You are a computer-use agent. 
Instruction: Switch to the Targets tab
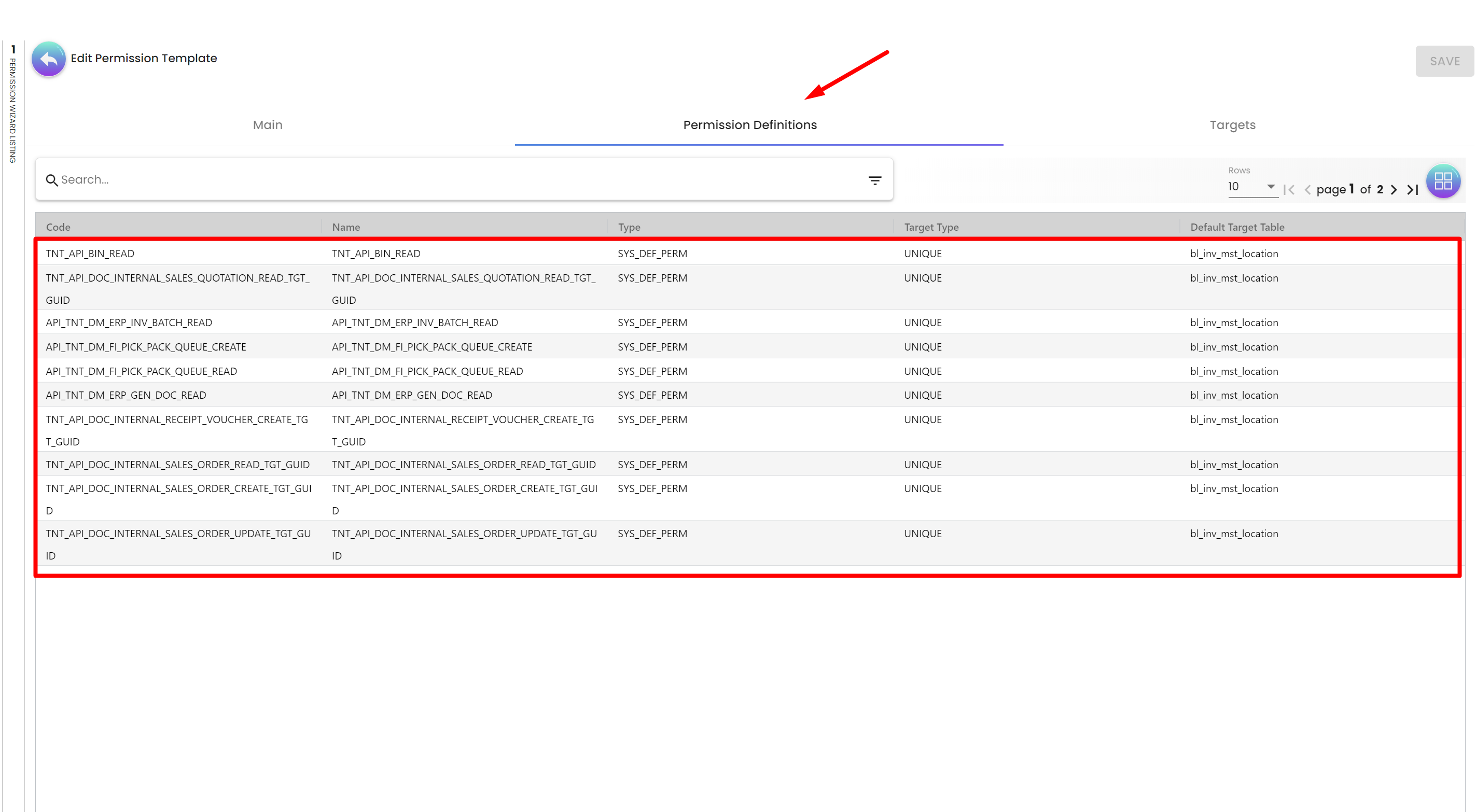click(x=1232, y=125)
